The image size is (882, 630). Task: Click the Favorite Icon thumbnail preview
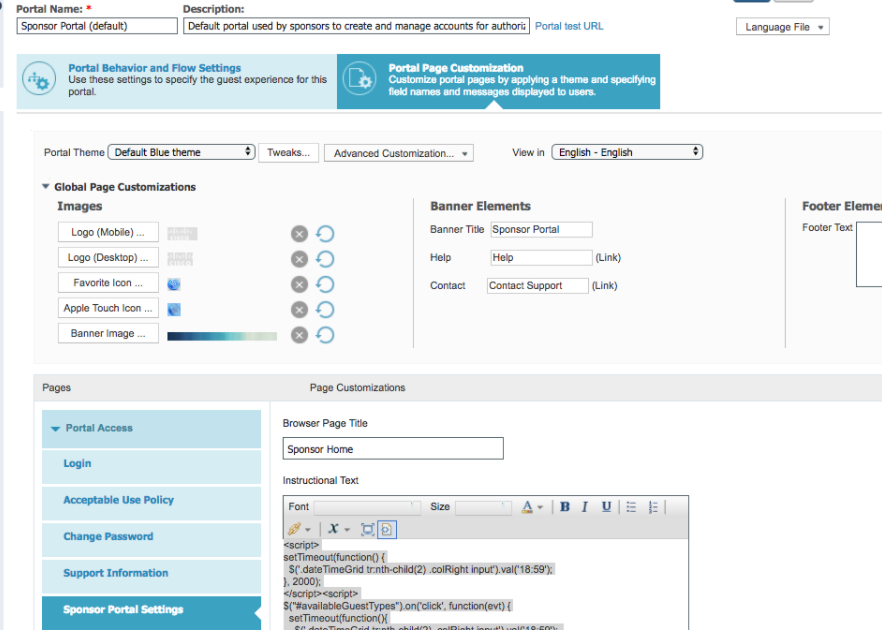click(x=174, y=284)
